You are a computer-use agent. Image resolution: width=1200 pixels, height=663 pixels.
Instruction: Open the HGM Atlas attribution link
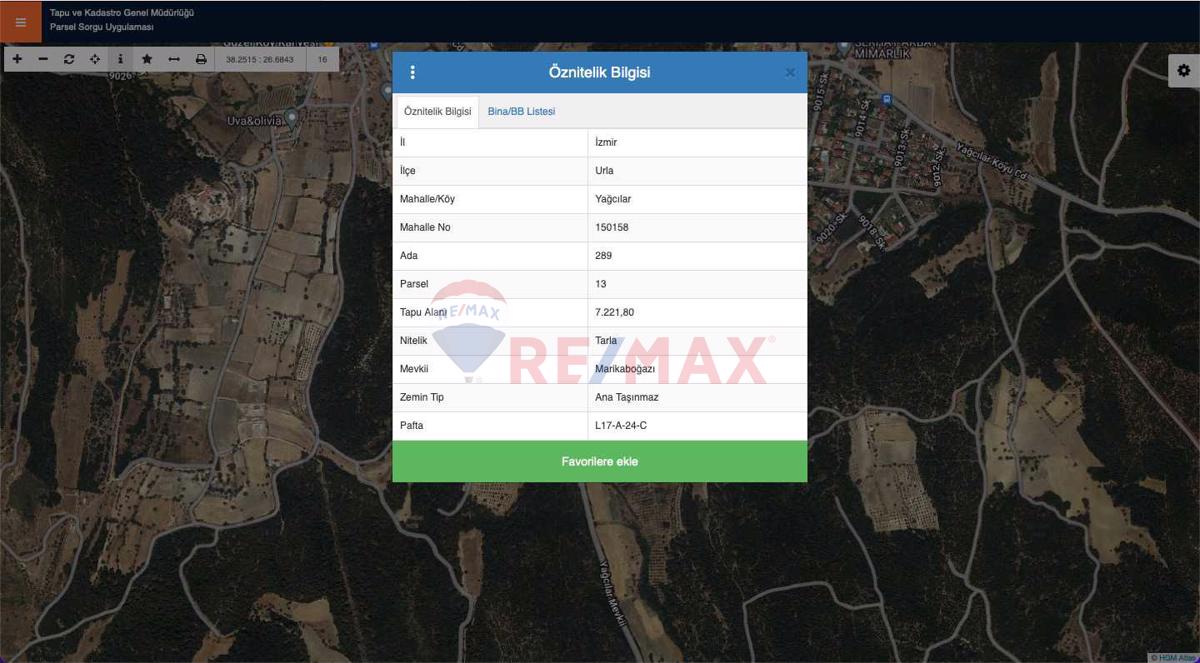(1172, 657)
